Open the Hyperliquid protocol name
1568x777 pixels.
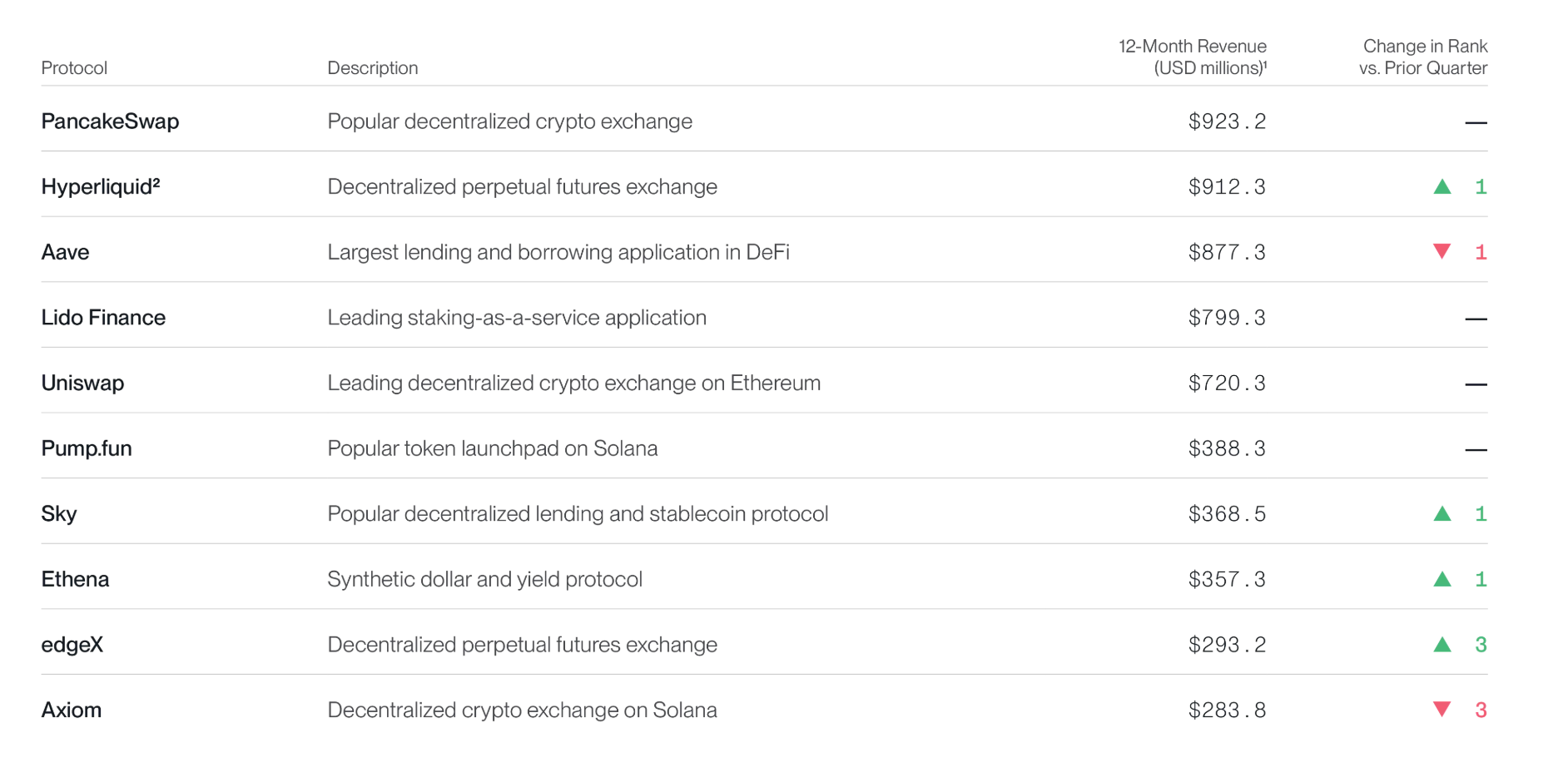pos(100,186)
